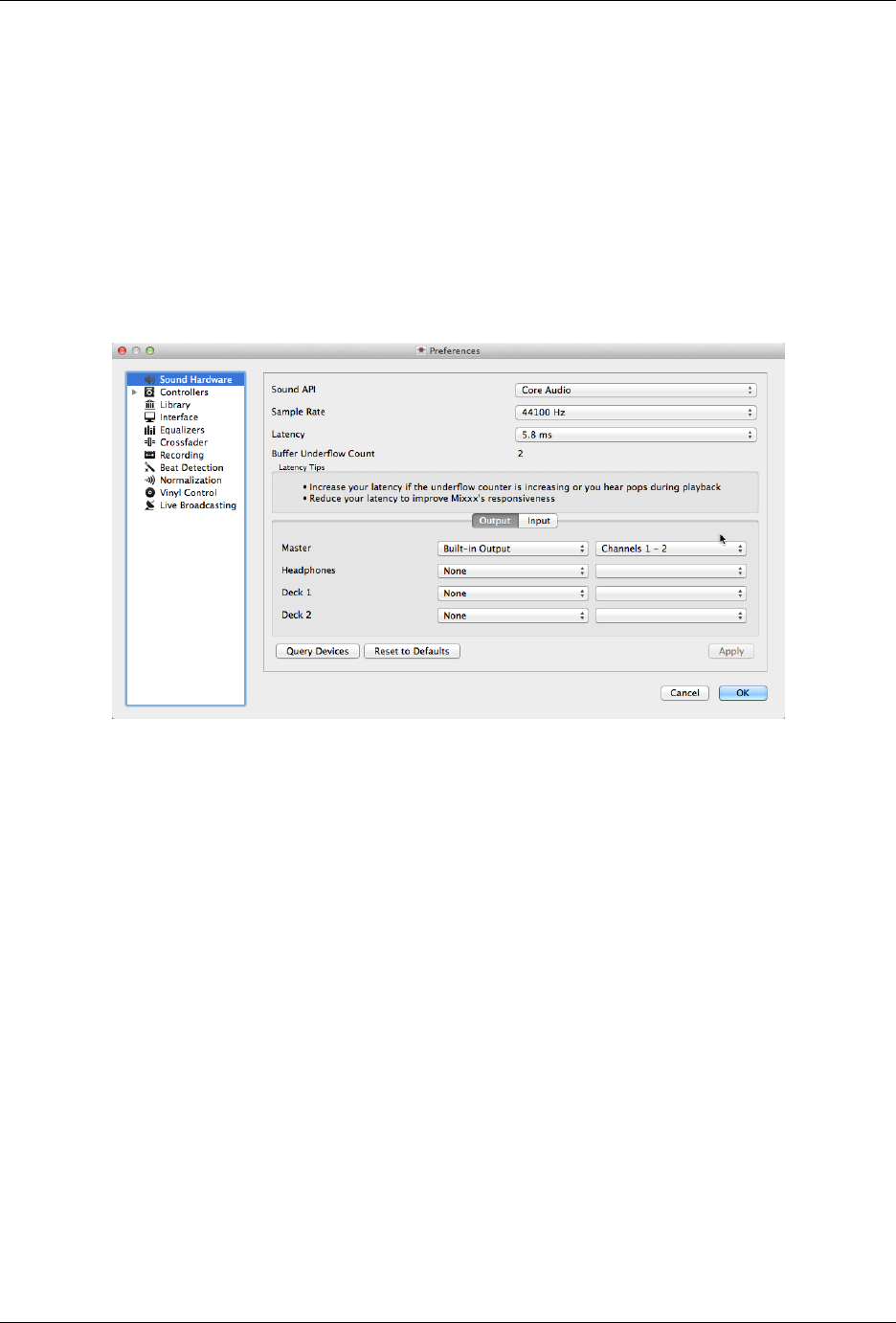
Task: Expand the Controllers tree node
Action: pos(134,392)
